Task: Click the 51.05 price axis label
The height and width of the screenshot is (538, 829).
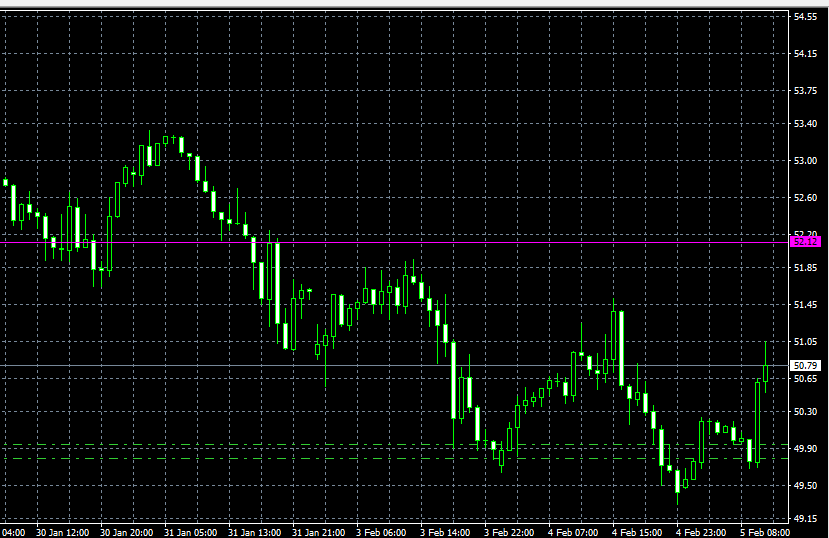Action: coord(805,342)
